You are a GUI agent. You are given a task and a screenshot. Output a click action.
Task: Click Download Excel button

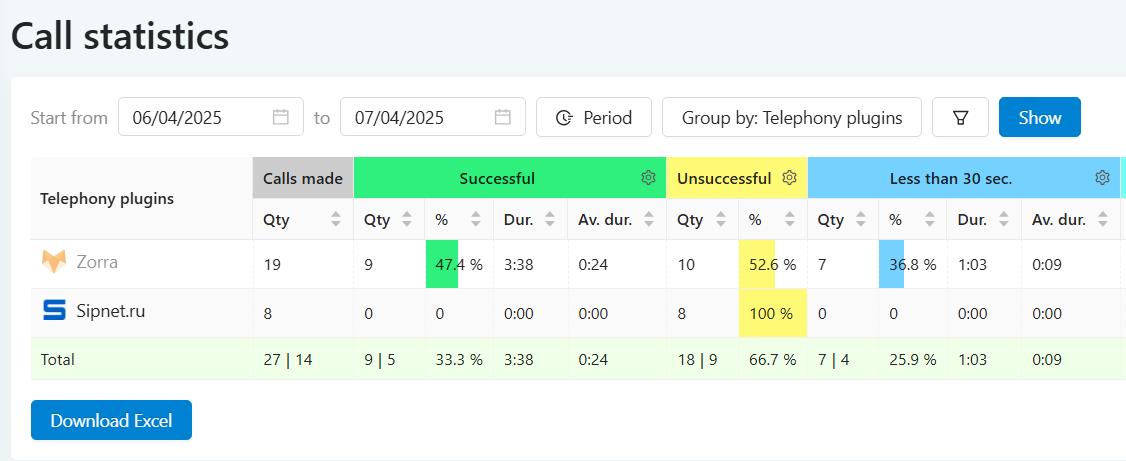pos(111,420)
